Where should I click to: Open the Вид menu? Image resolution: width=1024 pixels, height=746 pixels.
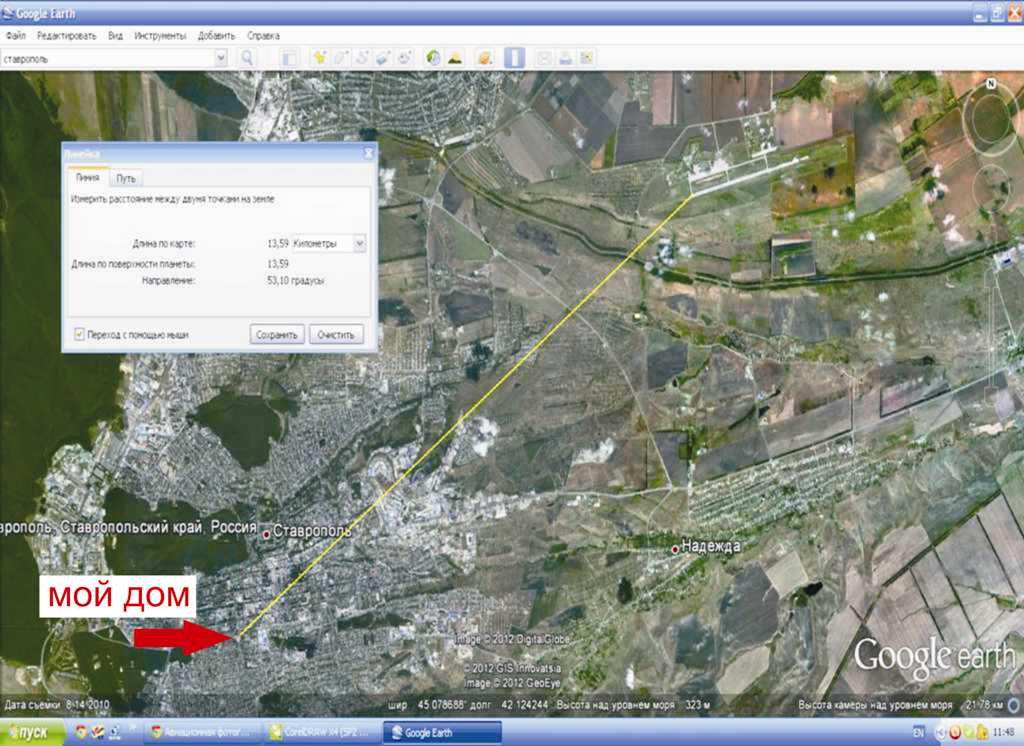pos(116,35)
